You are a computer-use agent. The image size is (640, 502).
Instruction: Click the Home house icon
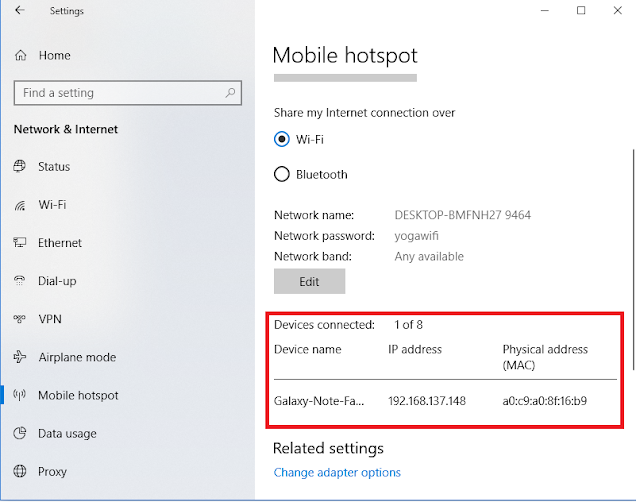point(20,55)
